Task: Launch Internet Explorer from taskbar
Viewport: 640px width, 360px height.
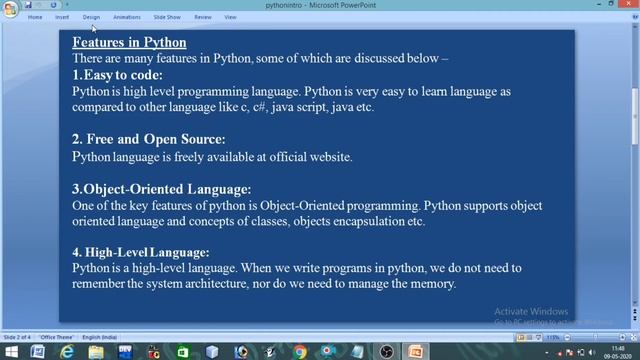Action: (67, 352)
